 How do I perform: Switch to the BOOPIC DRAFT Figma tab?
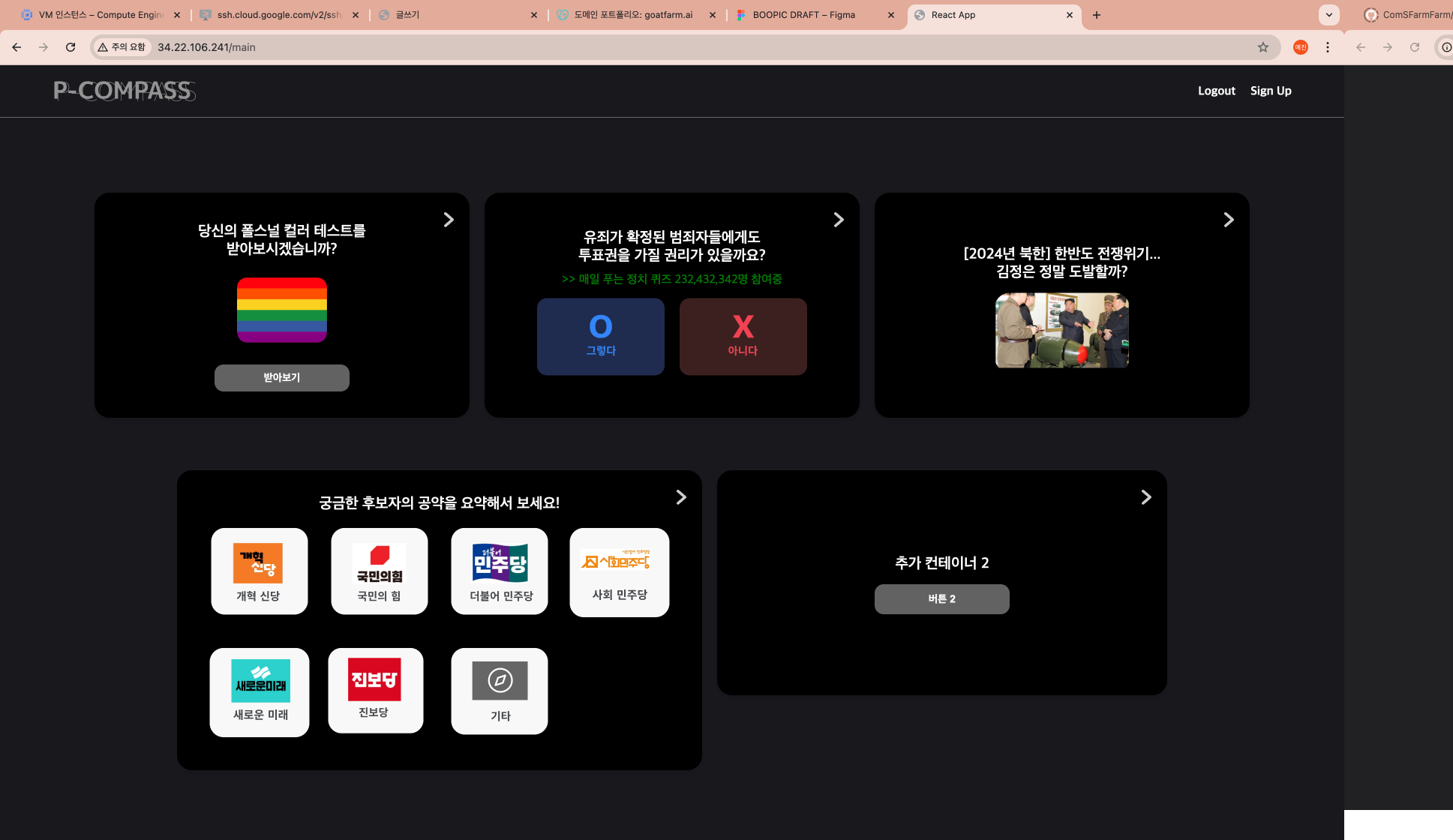pos(804,15)
